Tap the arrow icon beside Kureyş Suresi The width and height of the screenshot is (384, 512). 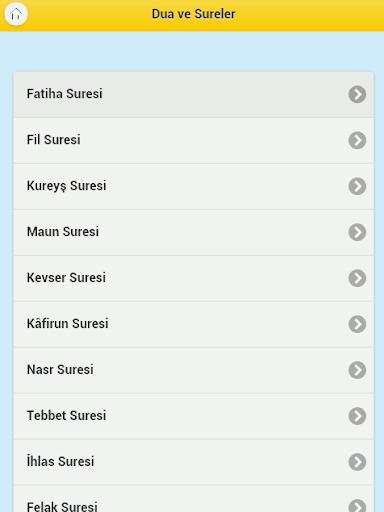pos(357,186)
